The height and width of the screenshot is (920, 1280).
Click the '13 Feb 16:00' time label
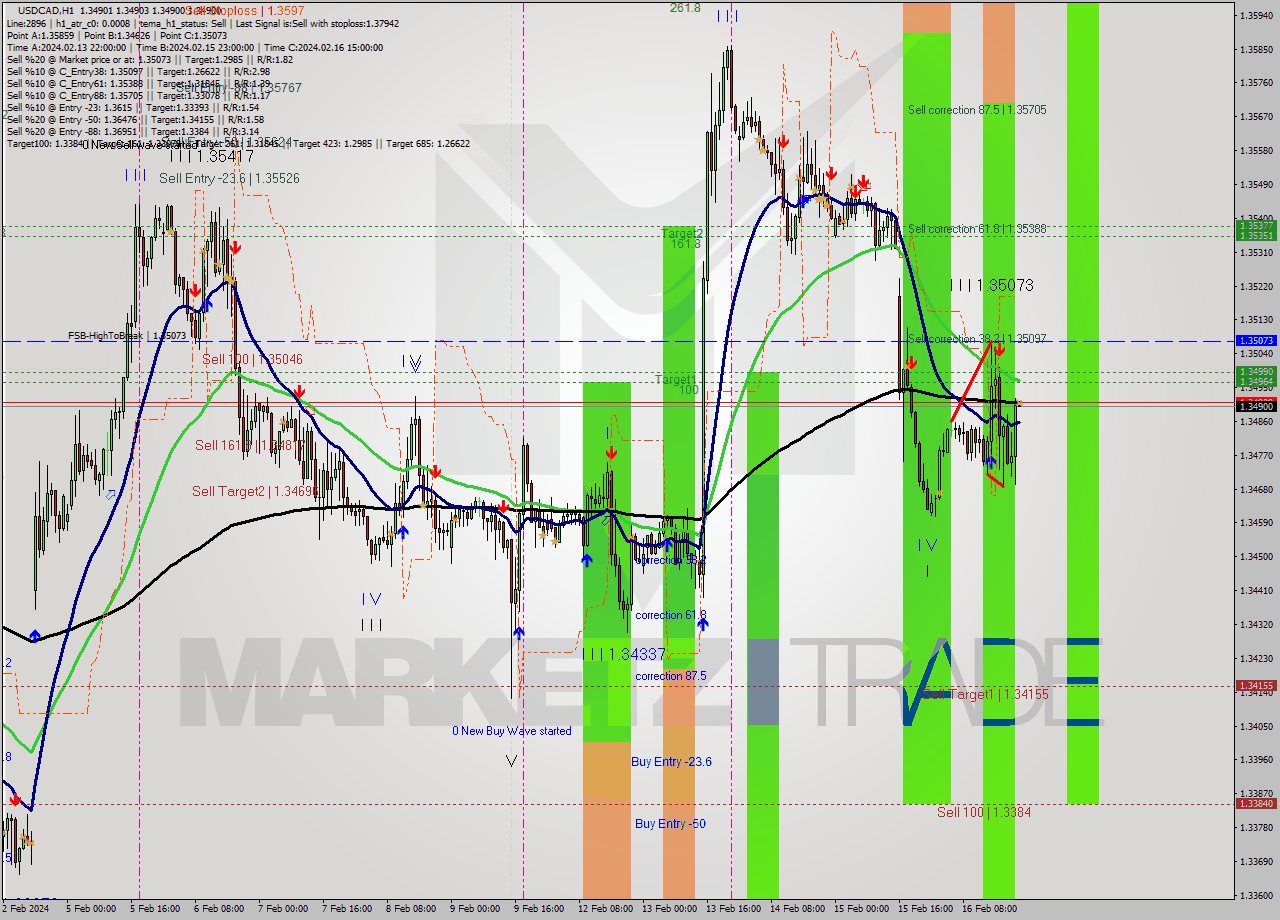(x=732, y=909)
